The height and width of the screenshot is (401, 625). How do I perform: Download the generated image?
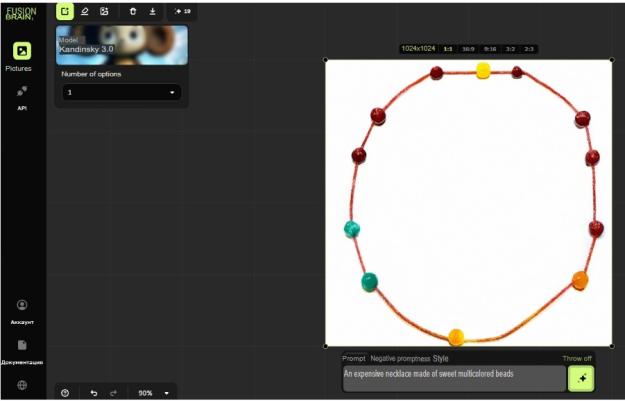(x=152, y=11)
